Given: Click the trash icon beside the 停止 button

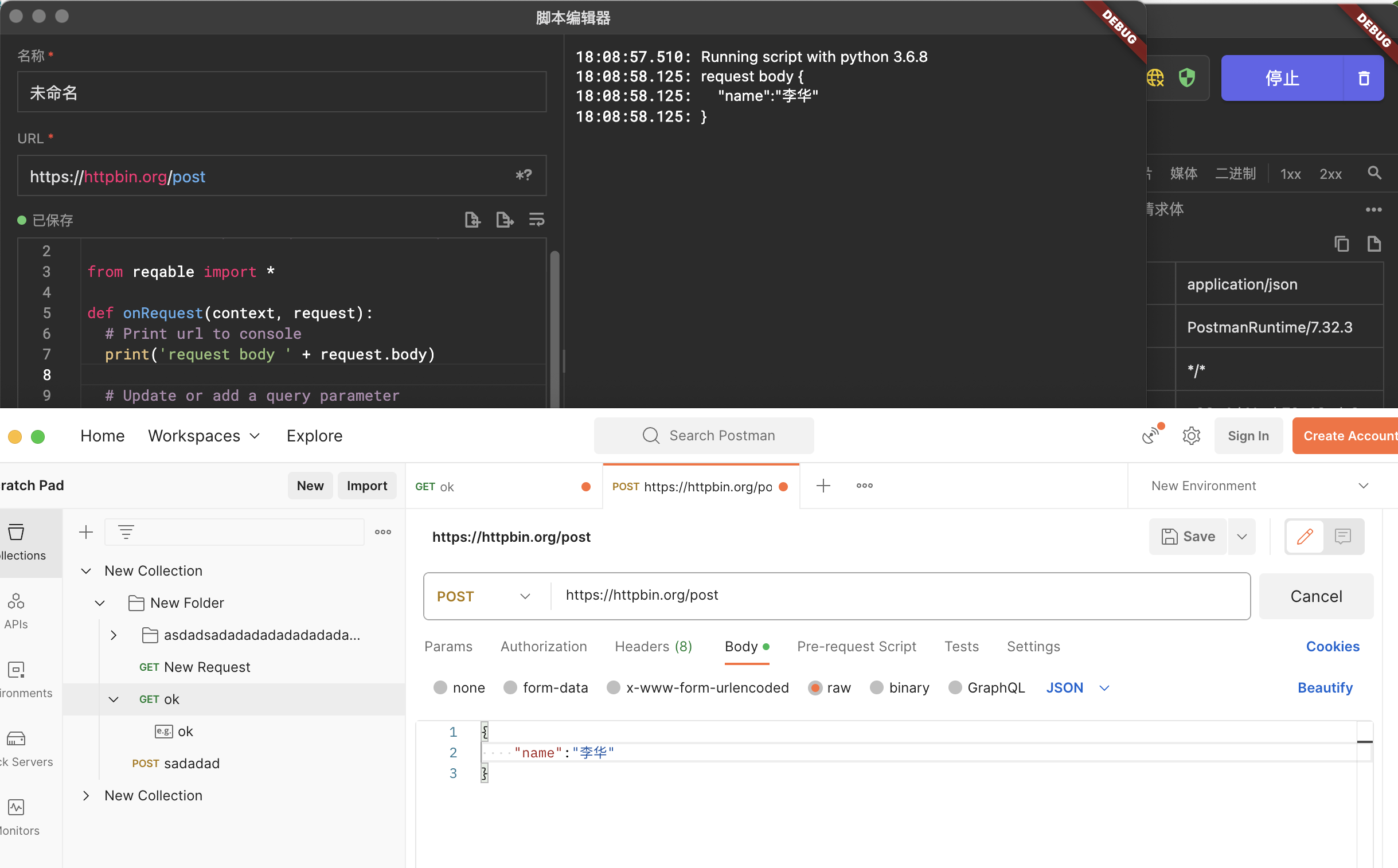Looking at the screenshot, I should tap(1364, 78).
